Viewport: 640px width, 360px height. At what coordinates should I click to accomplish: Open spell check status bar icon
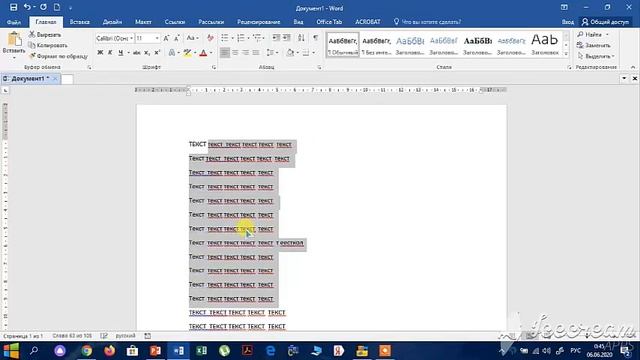click(104, 336)
